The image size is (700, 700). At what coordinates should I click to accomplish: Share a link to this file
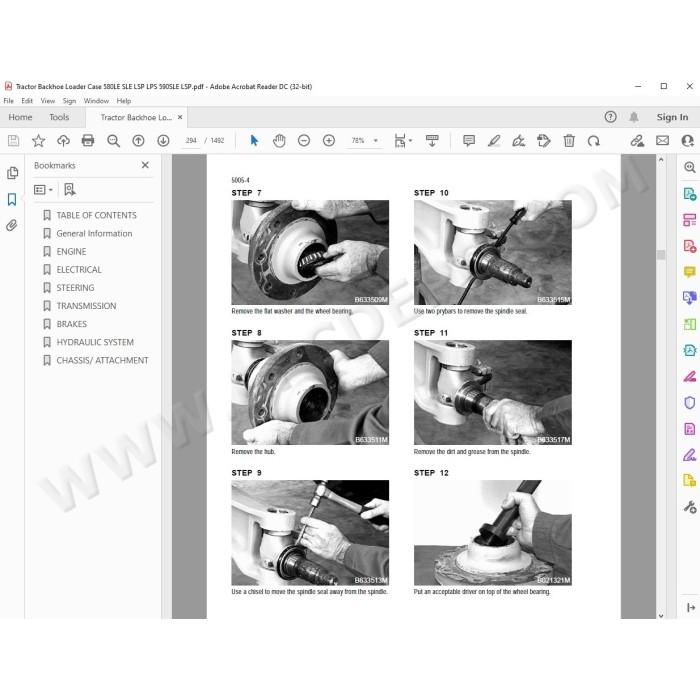tap(637, 141)
